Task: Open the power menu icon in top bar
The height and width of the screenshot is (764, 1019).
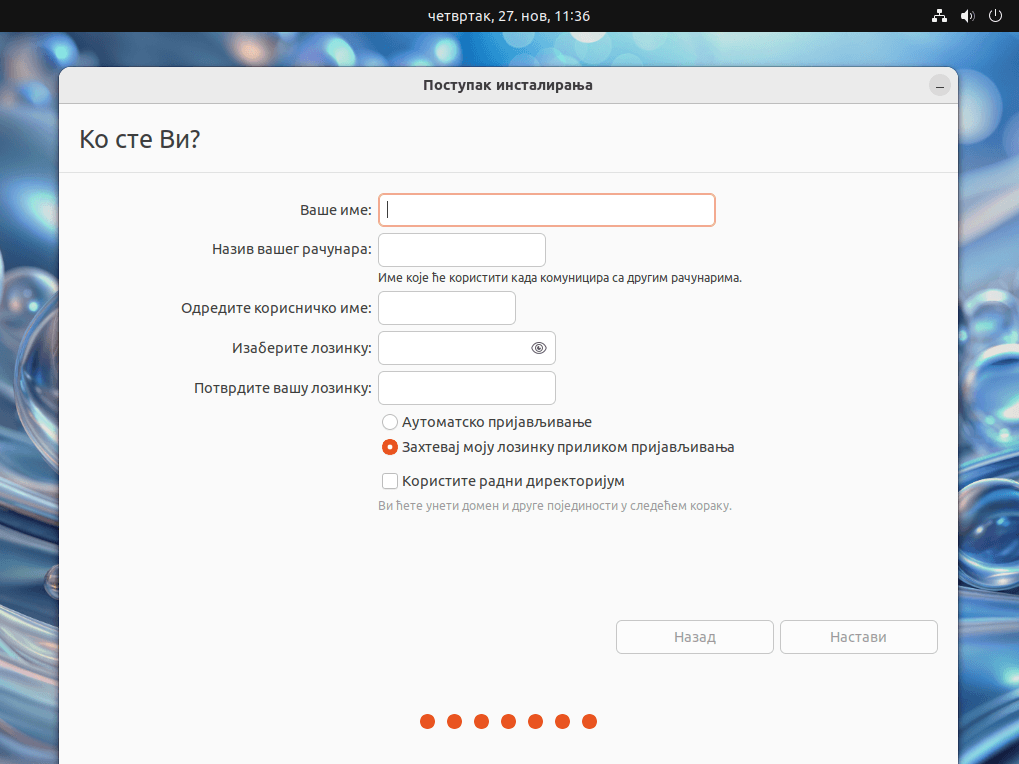Action: [x=995, y=16]
